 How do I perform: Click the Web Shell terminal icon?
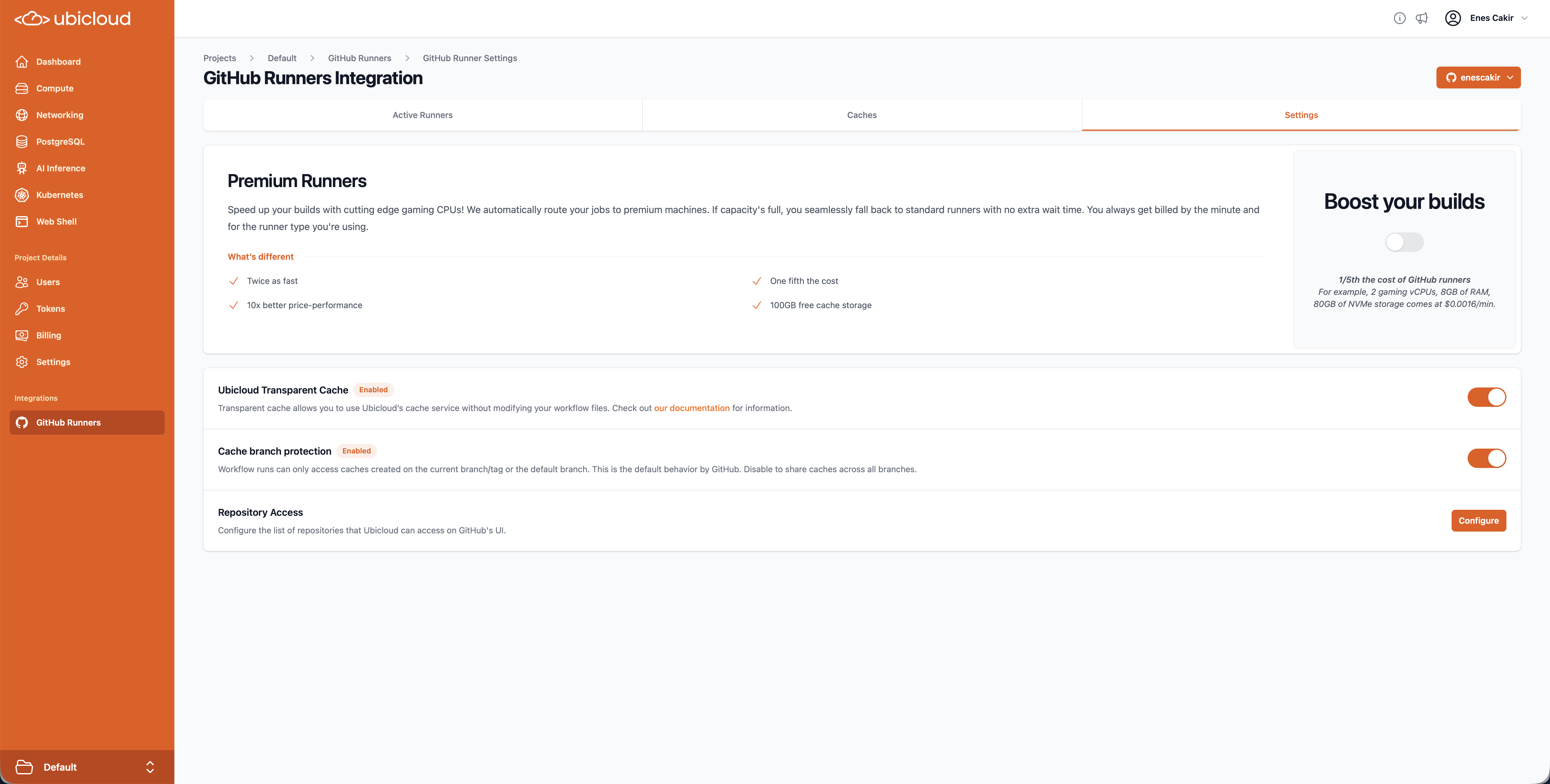click(22, 221)
